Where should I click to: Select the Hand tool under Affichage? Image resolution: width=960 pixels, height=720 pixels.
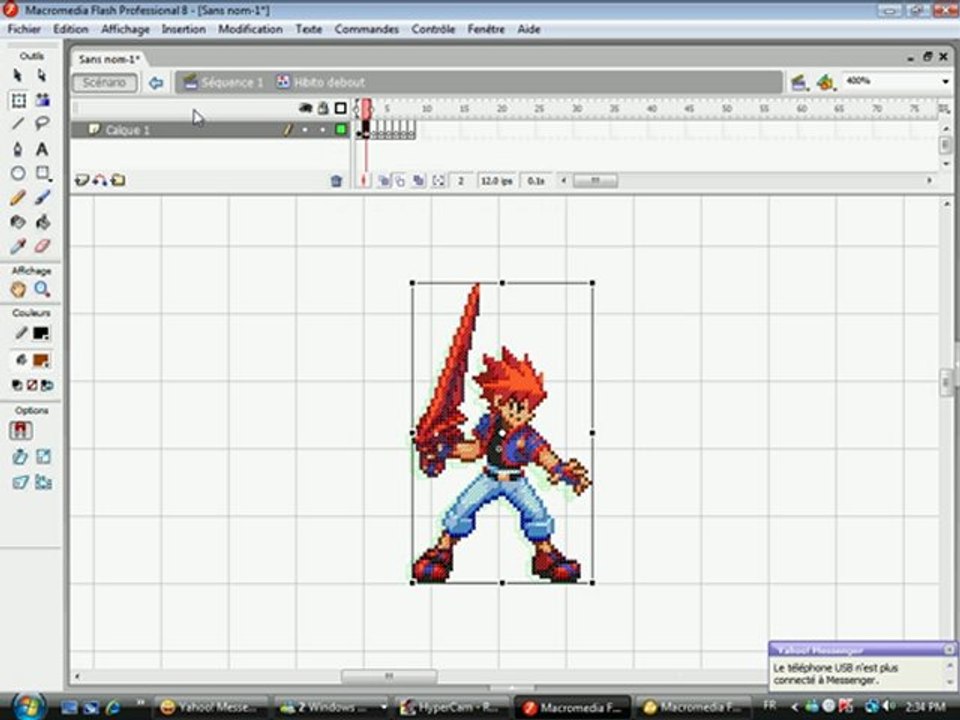18,290
